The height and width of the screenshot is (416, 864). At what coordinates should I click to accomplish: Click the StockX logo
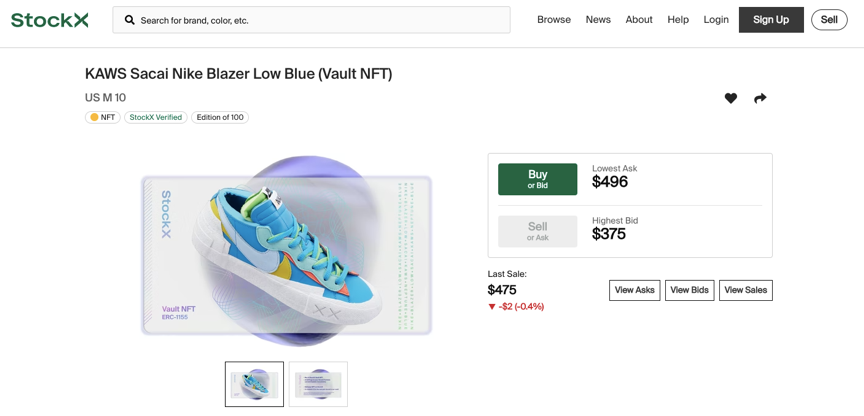[50, 20]
